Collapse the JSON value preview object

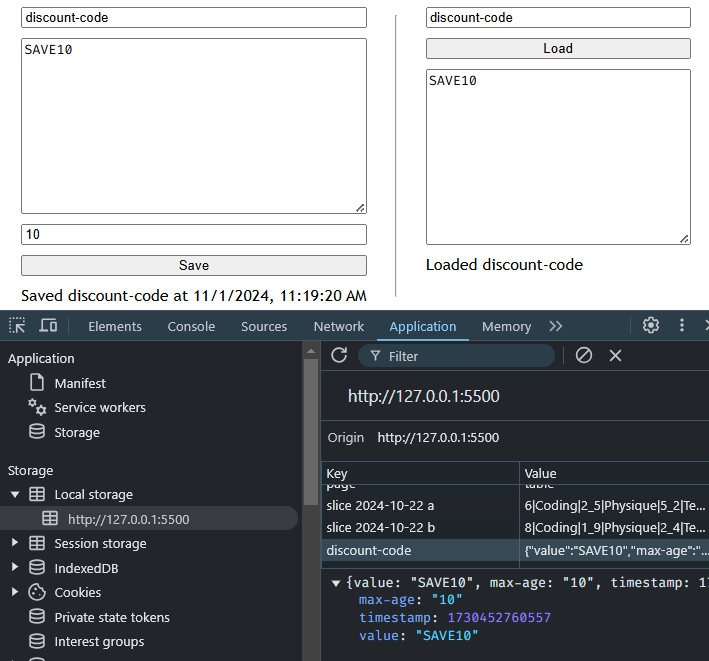tap(336, 583)
